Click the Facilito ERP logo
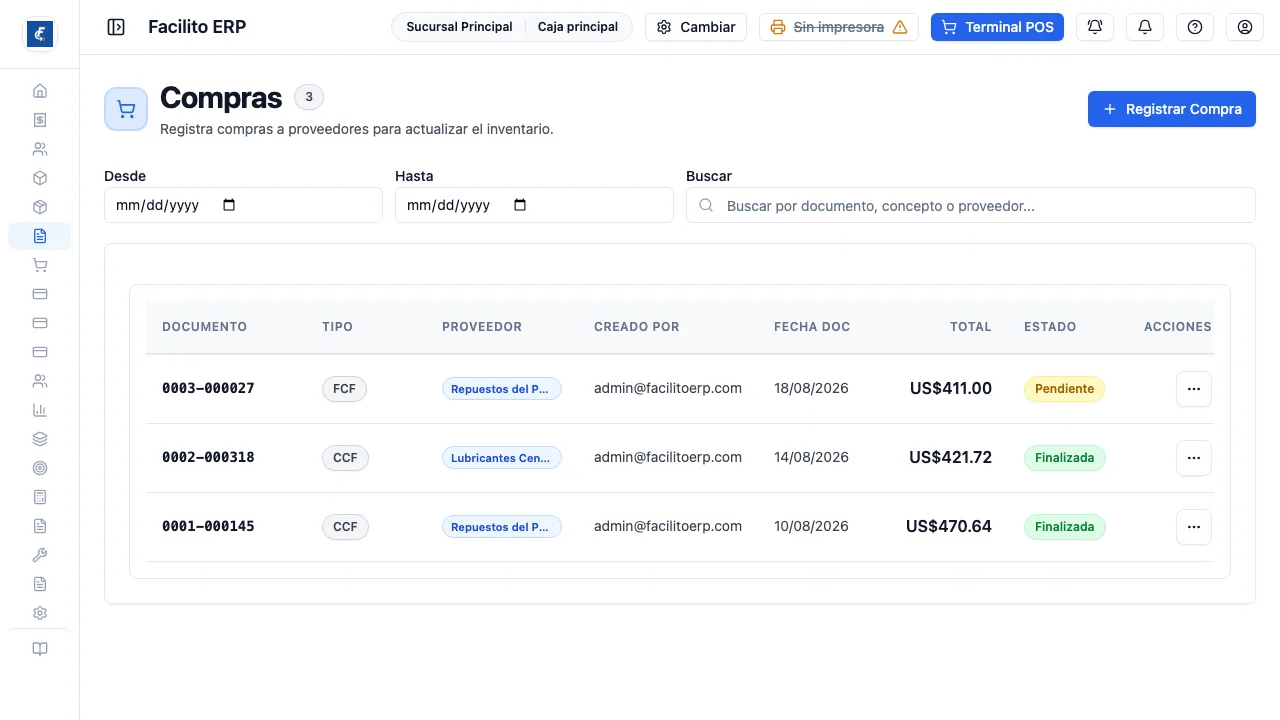This screenshot has width=1280, height=720. click(x=39, y=33)
